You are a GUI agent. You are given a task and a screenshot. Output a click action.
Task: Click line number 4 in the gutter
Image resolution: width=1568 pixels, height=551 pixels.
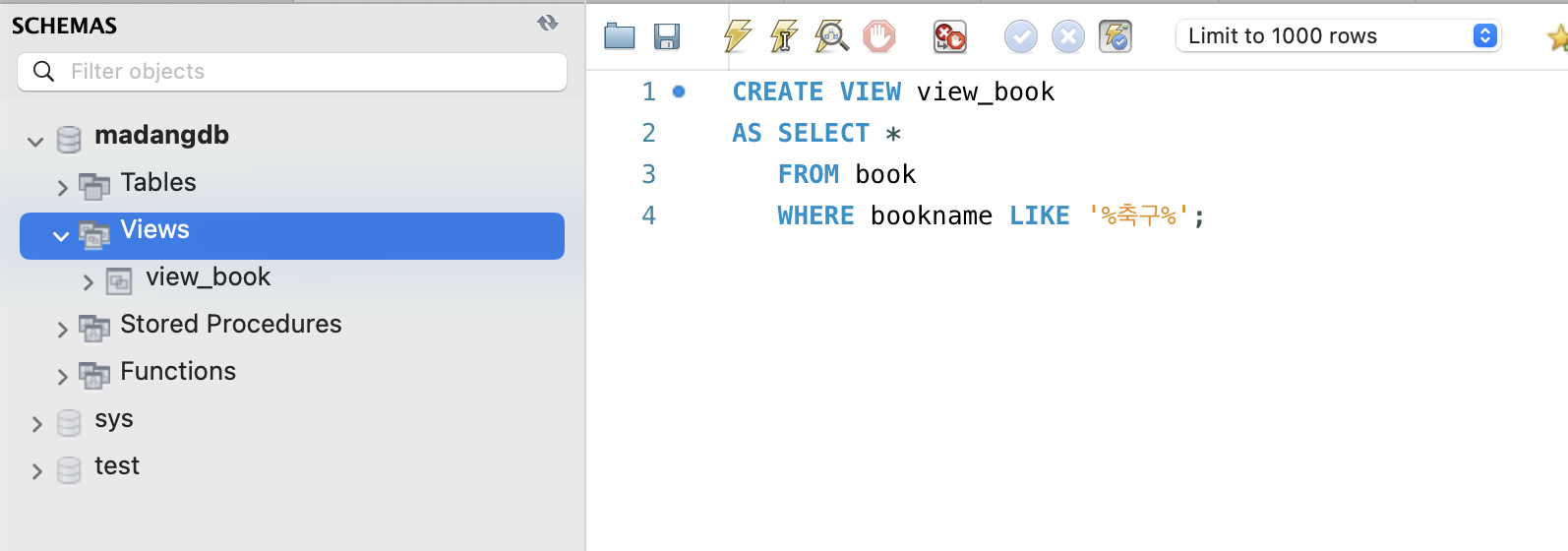[x=648, y=215]
